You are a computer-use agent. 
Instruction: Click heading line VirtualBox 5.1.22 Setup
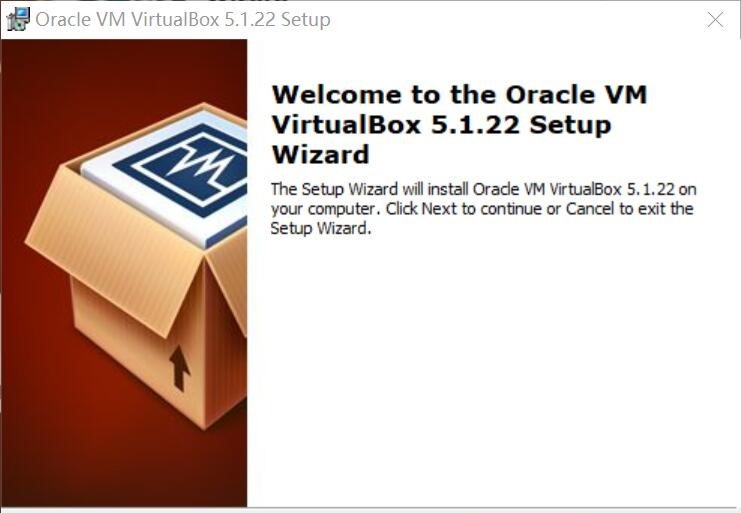click(x=441, y=125)
